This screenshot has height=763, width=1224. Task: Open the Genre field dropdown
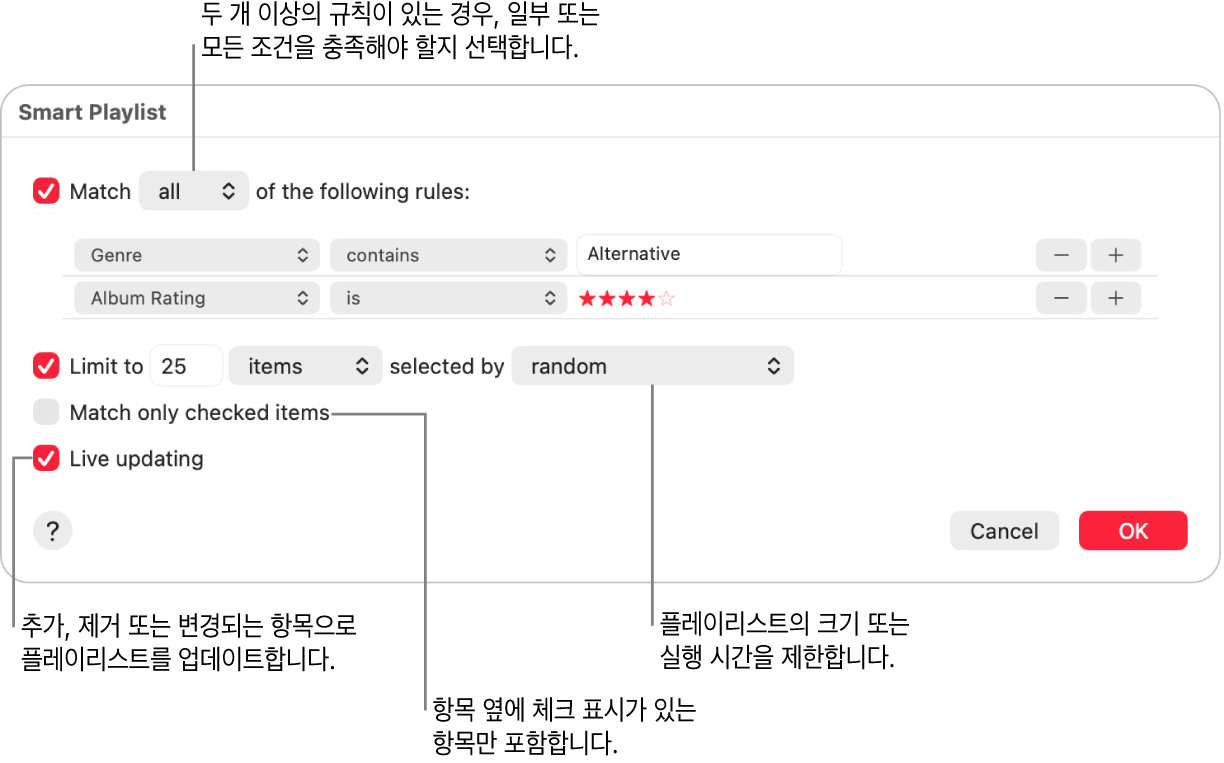click(197, 255)
